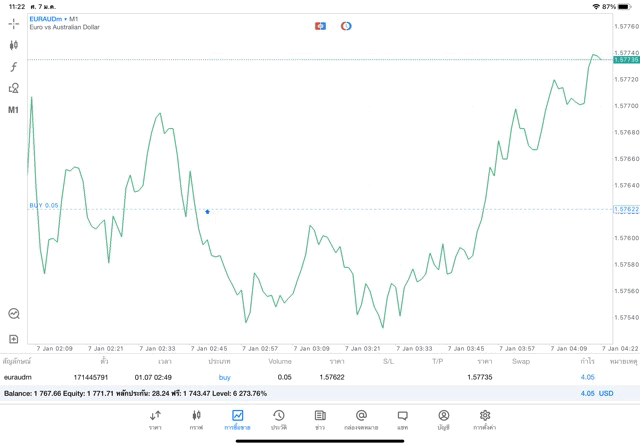This screenshot has height=447, width=640.
Task: Open the Settings gear tab
Action: click(x=485, y=420)
